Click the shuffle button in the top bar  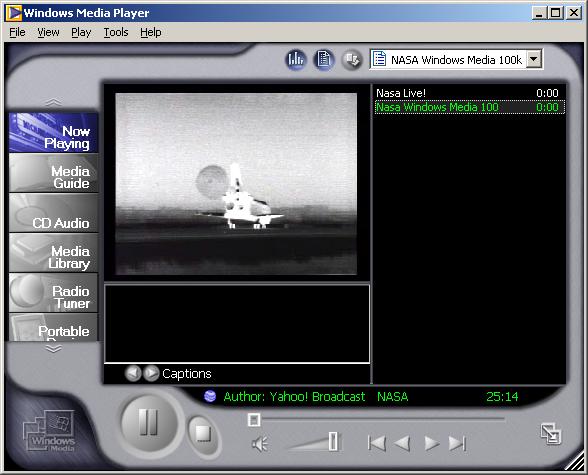tap(352, 59)
